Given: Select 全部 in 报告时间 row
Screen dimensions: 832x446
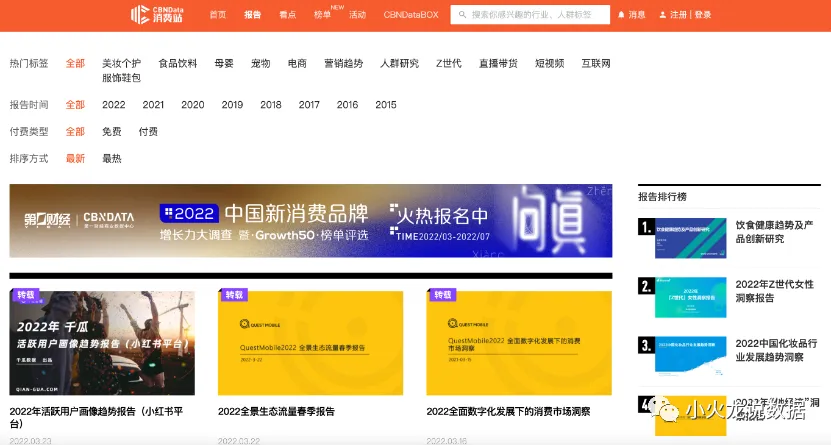Looking at the screenshot, I should (x=75, y=105).
